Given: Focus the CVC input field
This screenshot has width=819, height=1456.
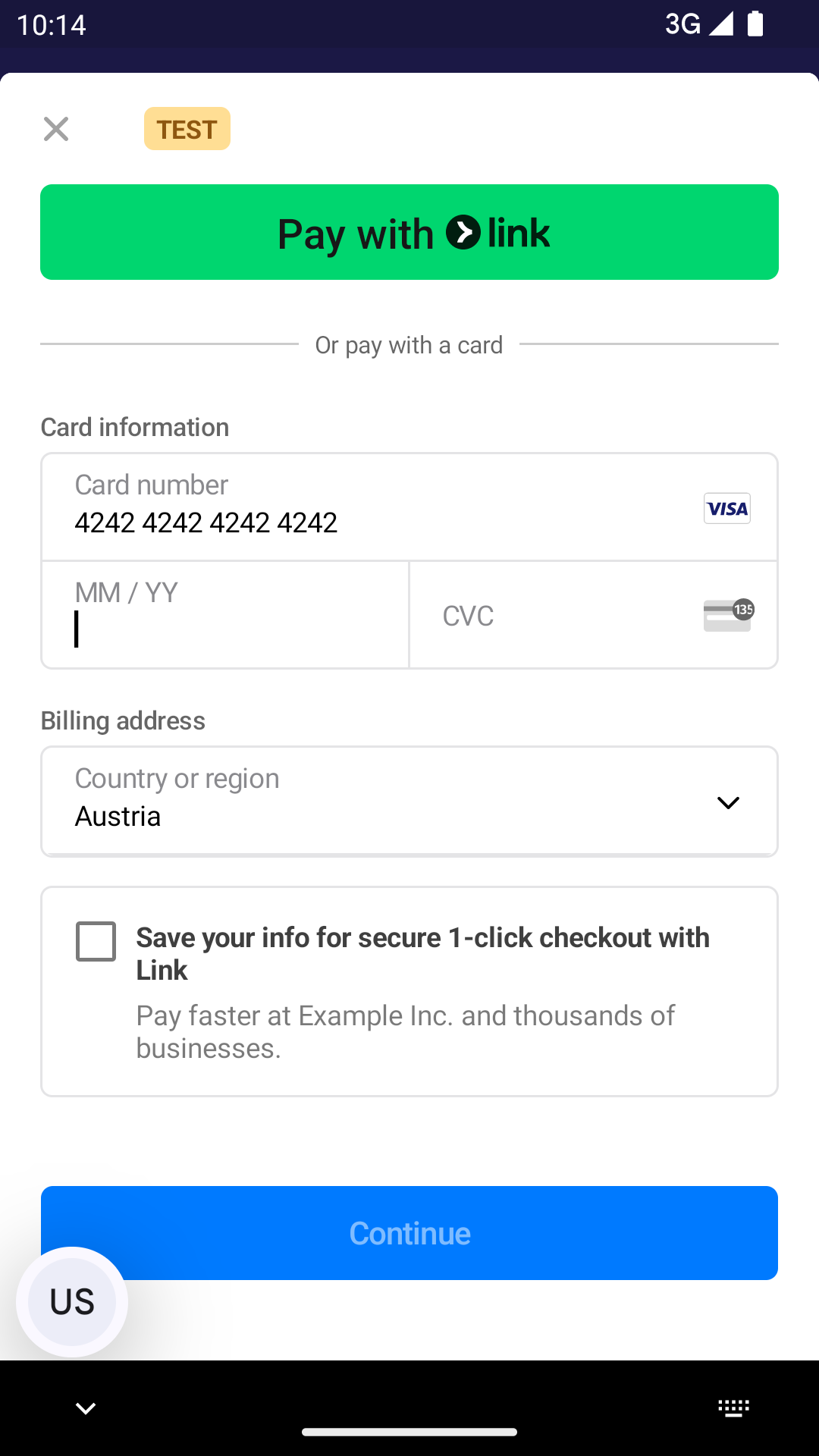Looking at the screenshot, I should [561, 615].
